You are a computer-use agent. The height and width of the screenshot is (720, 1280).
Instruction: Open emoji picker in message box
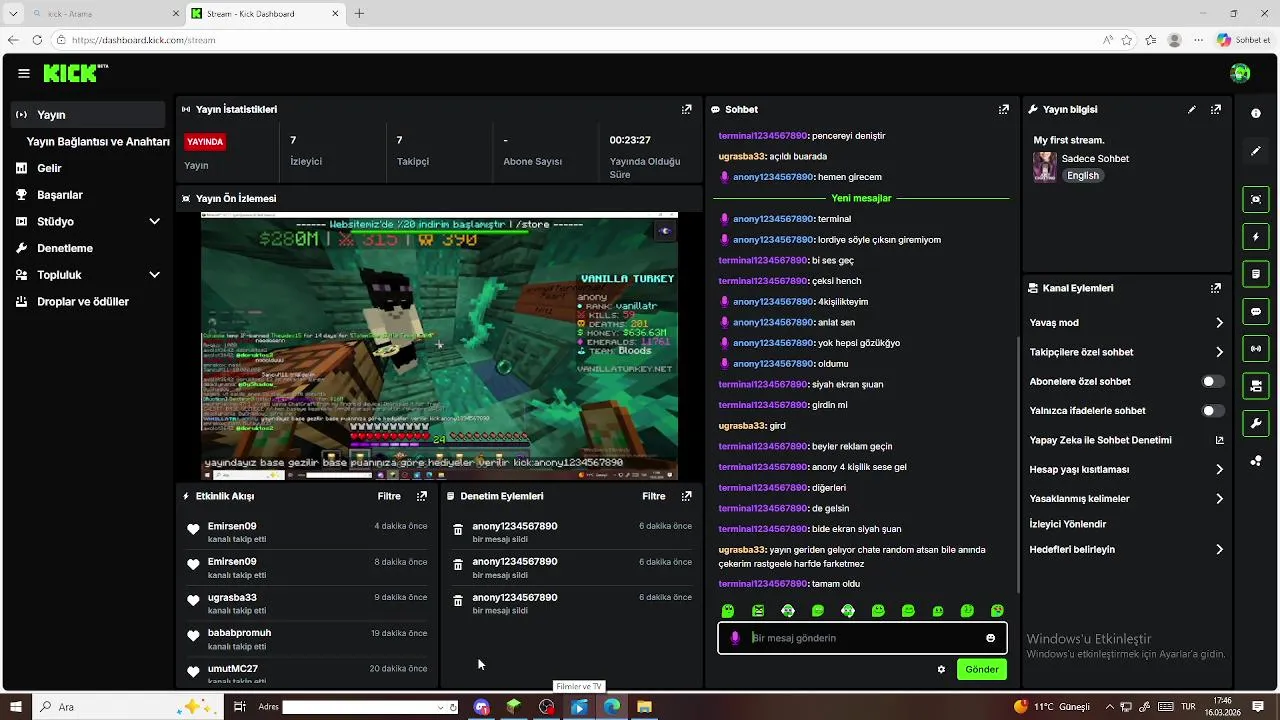991,638
